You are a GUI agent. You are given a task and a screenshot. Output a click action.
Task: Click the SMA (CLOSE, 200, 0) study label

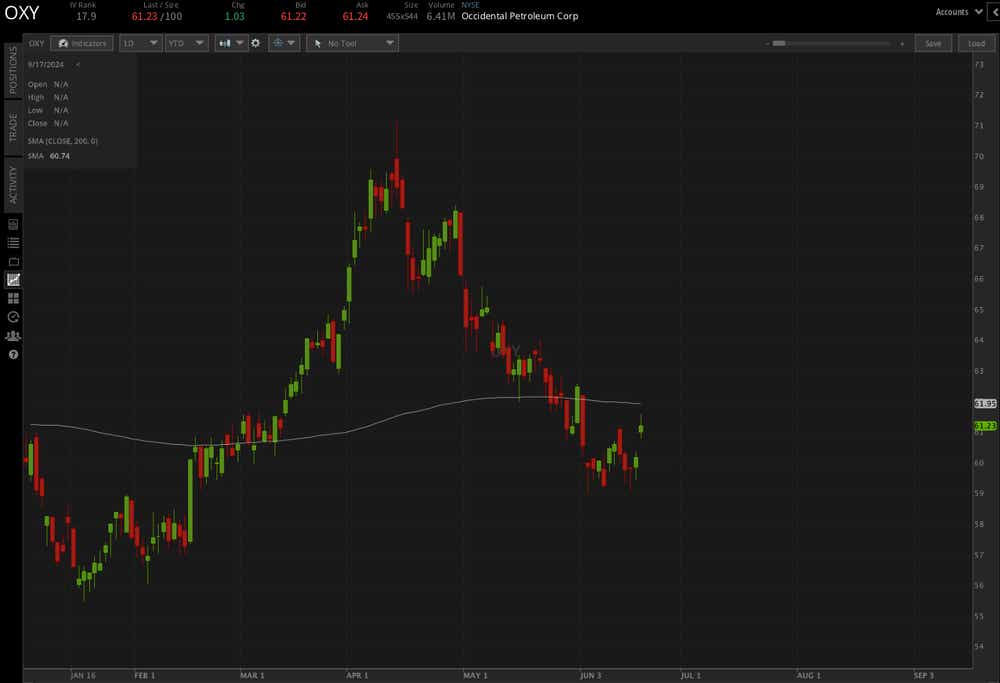pyautogui.click(x=62, y=141)
